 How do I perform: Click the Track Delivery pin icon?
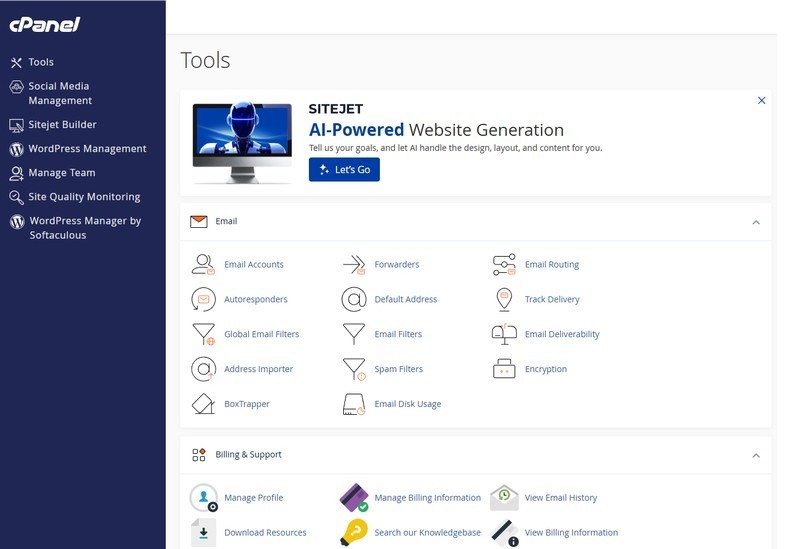(x=504, y=300)
